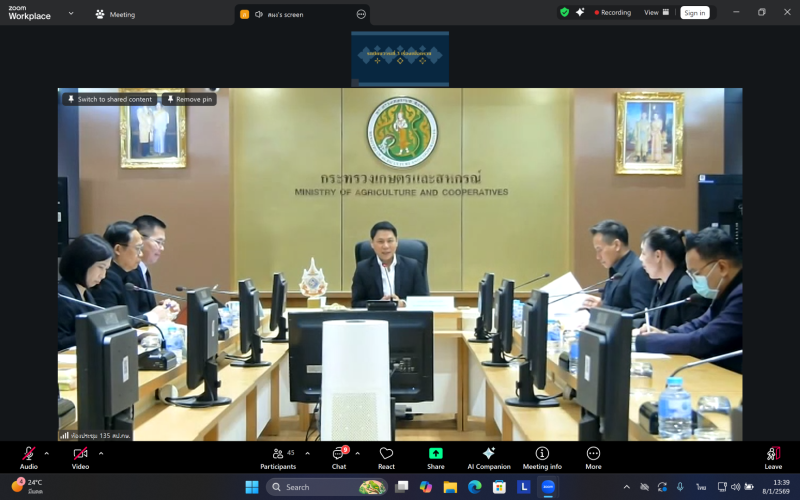Expand the Chat options arrow
Screen dimensions: 800x500
tap(358, 453)
